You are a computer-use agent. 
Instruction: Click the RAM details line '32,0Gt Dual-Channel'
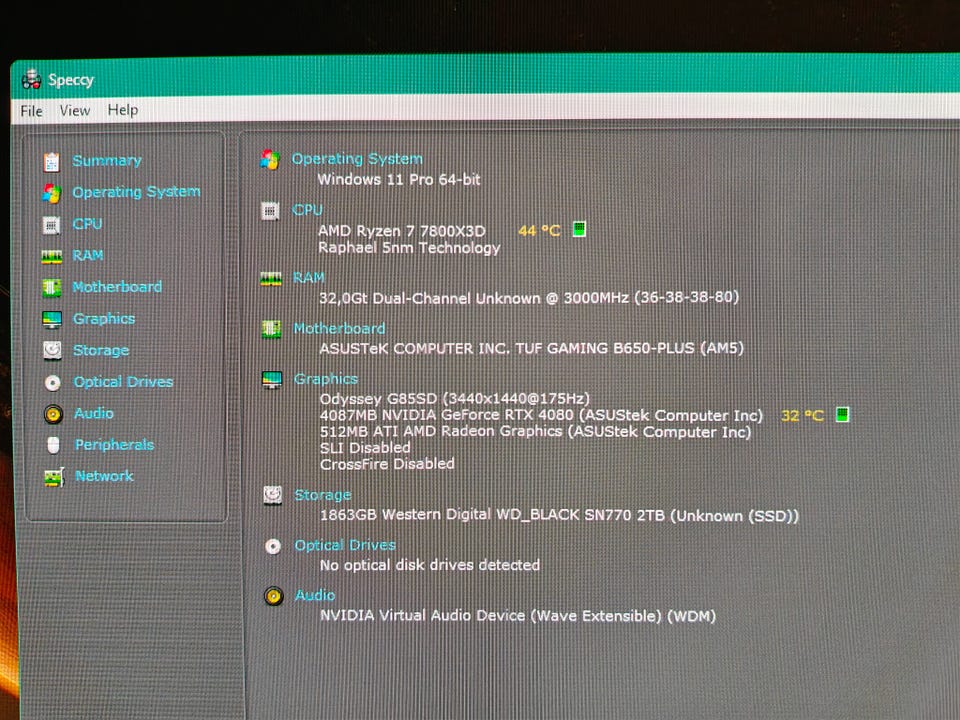point(529,298)
